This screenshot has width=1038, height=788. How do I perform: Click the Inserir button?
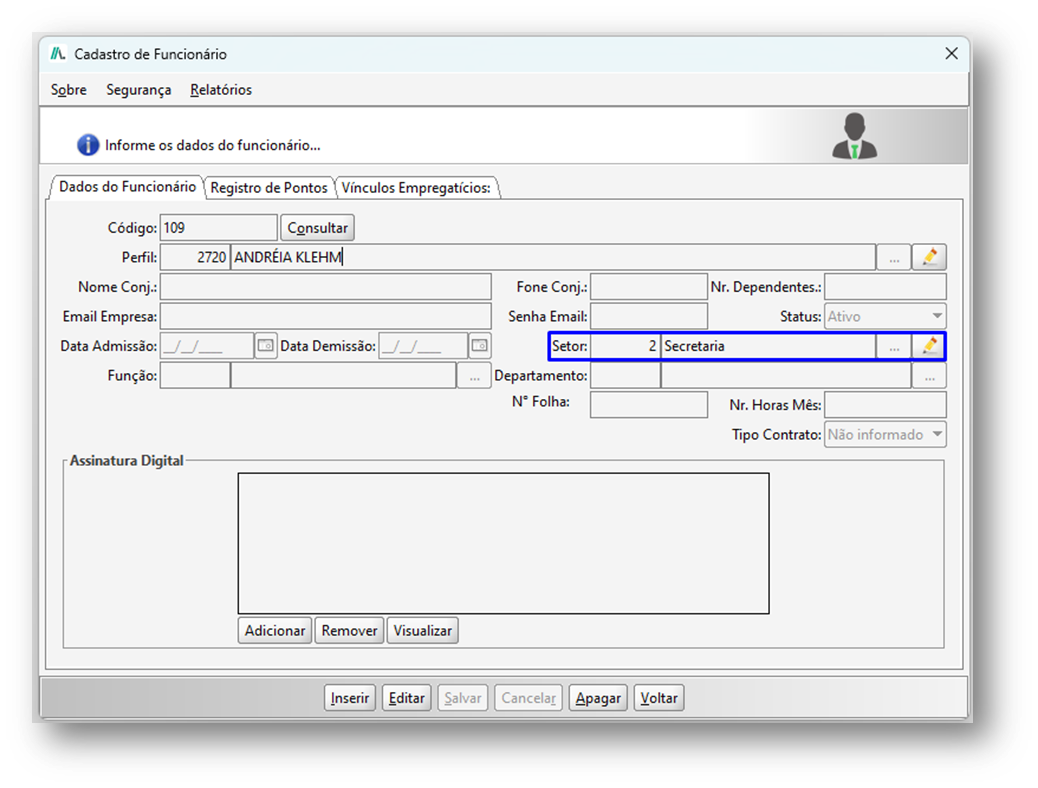pos(350,698)
